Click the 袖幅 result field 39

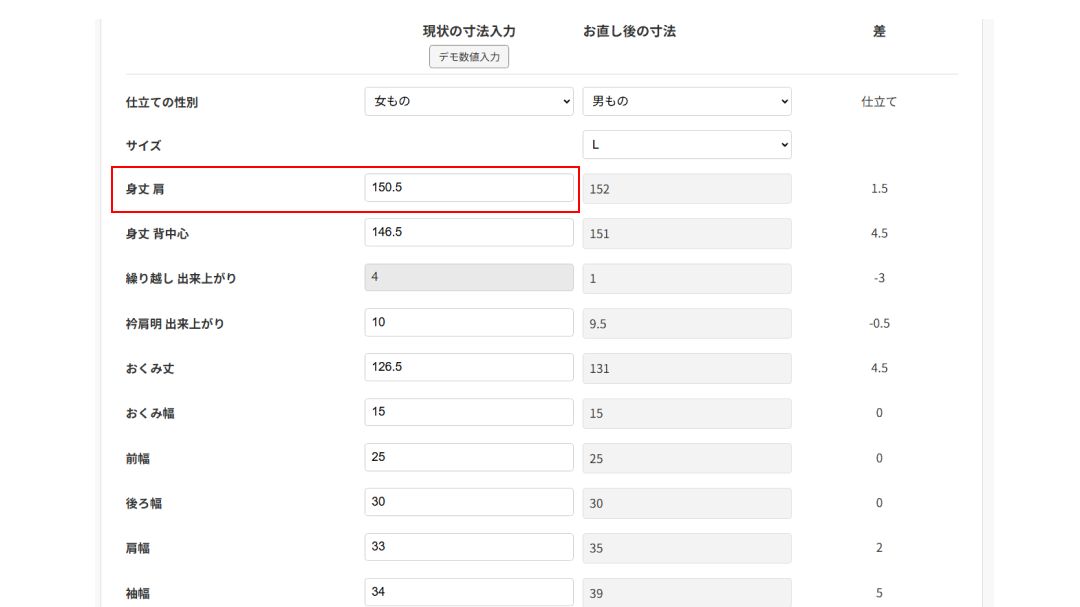[x=687, y=593]
